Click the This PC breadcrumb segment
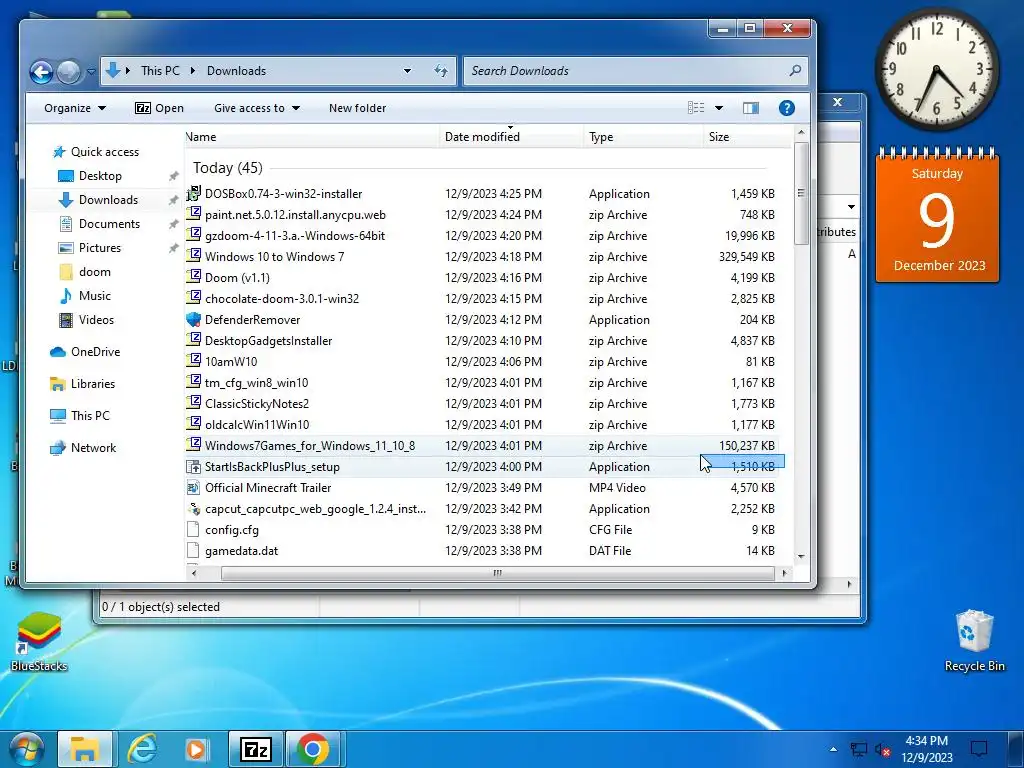This screenshot has height=768, width=1024. click(x=160, y=71)
